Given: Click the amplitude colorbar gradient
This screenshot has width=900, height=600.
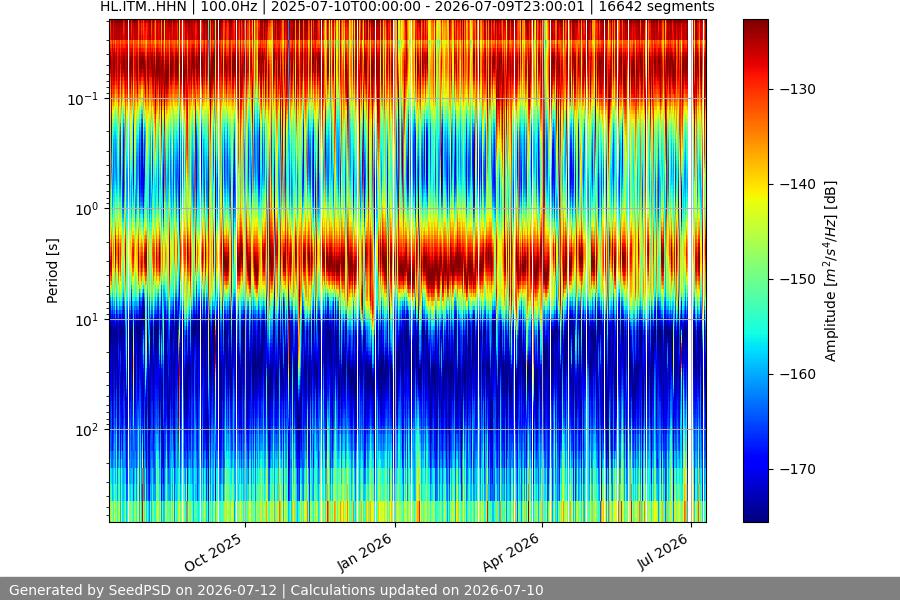Looking at the screenshot, I should click(755, 271).
